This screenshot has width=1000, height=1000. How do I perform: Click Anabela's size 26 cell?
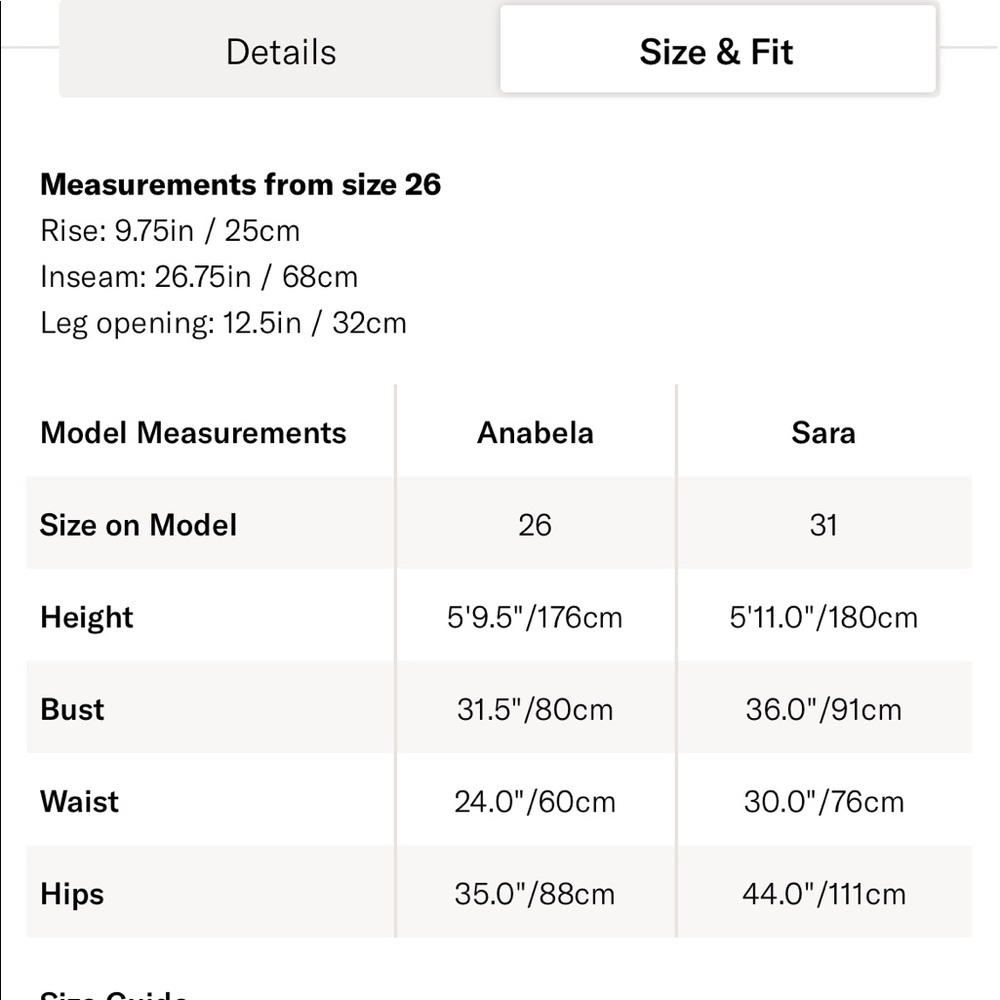(x=535, y=525)
